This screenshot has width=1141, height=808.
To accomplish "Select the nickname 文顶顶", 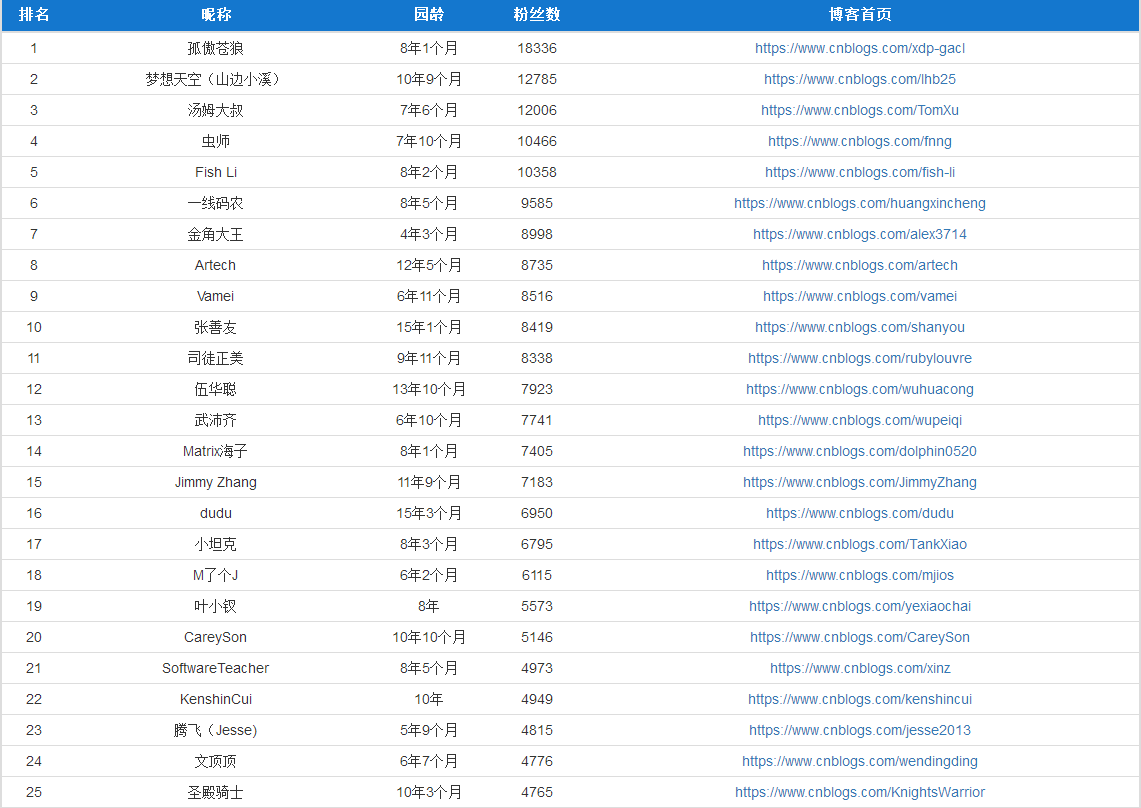I will click(215, 761).
